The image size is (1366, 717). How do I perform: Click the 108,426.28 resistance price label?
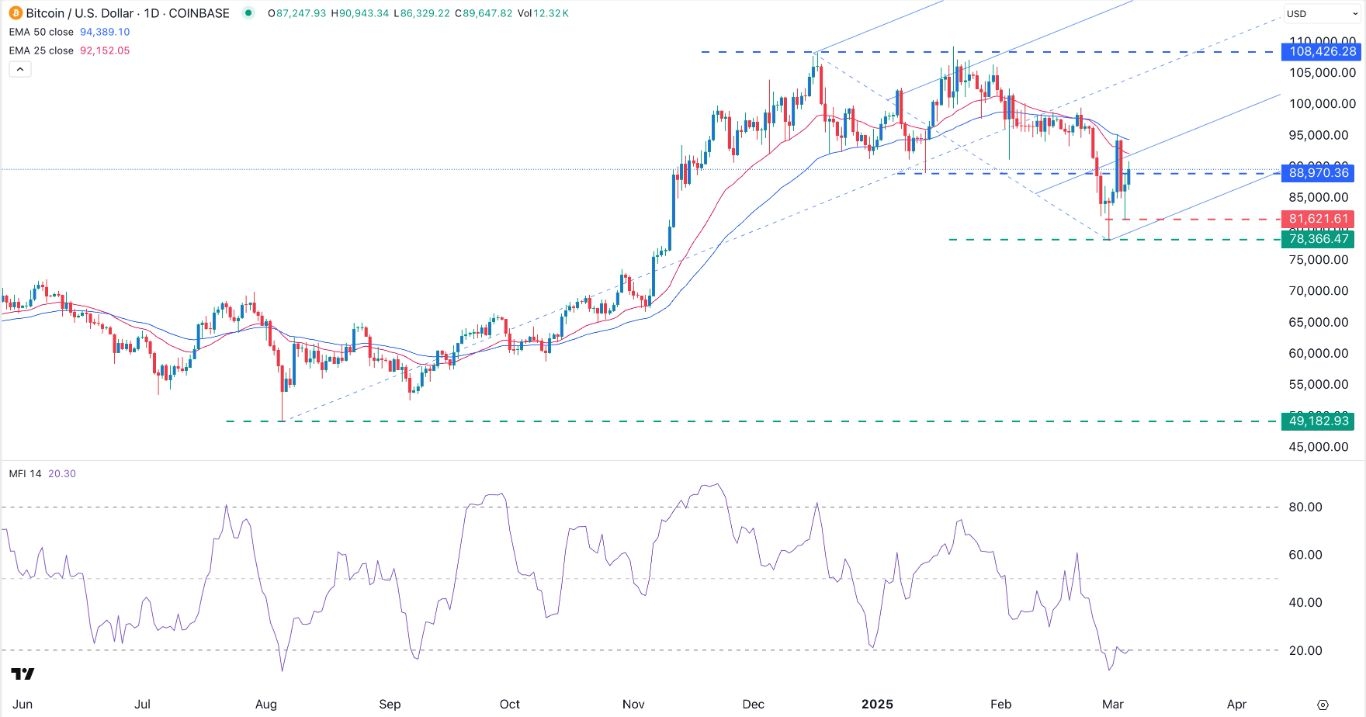pos(1320,51)
